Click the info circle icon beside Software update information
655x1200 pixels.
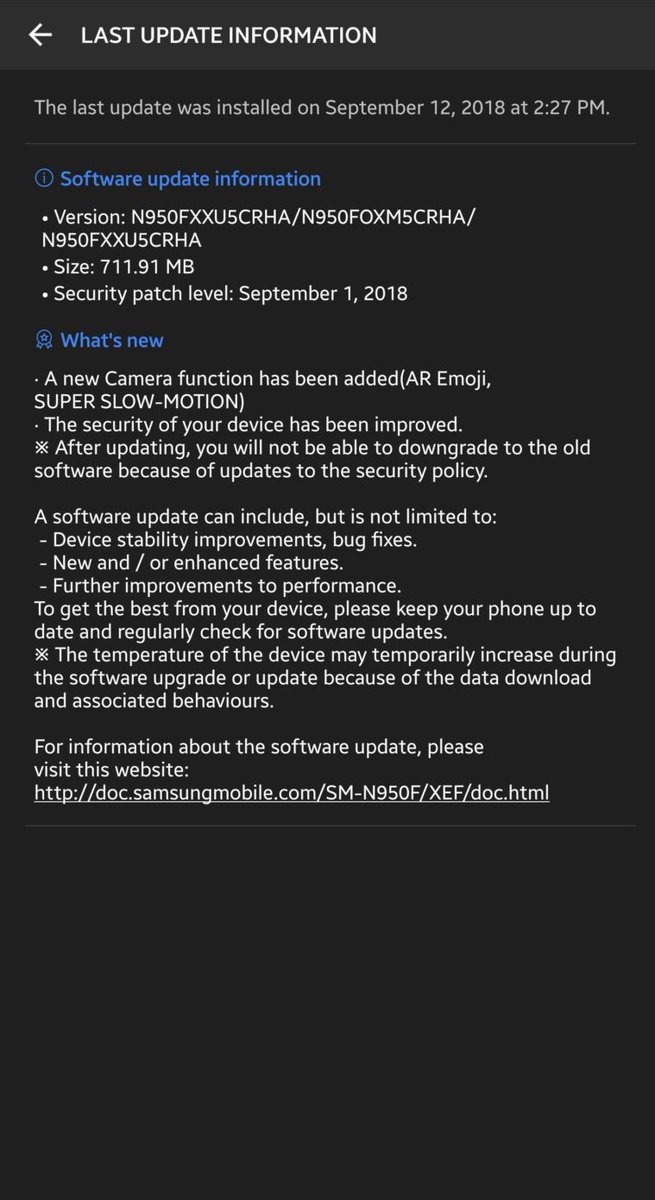pos(43,179)
